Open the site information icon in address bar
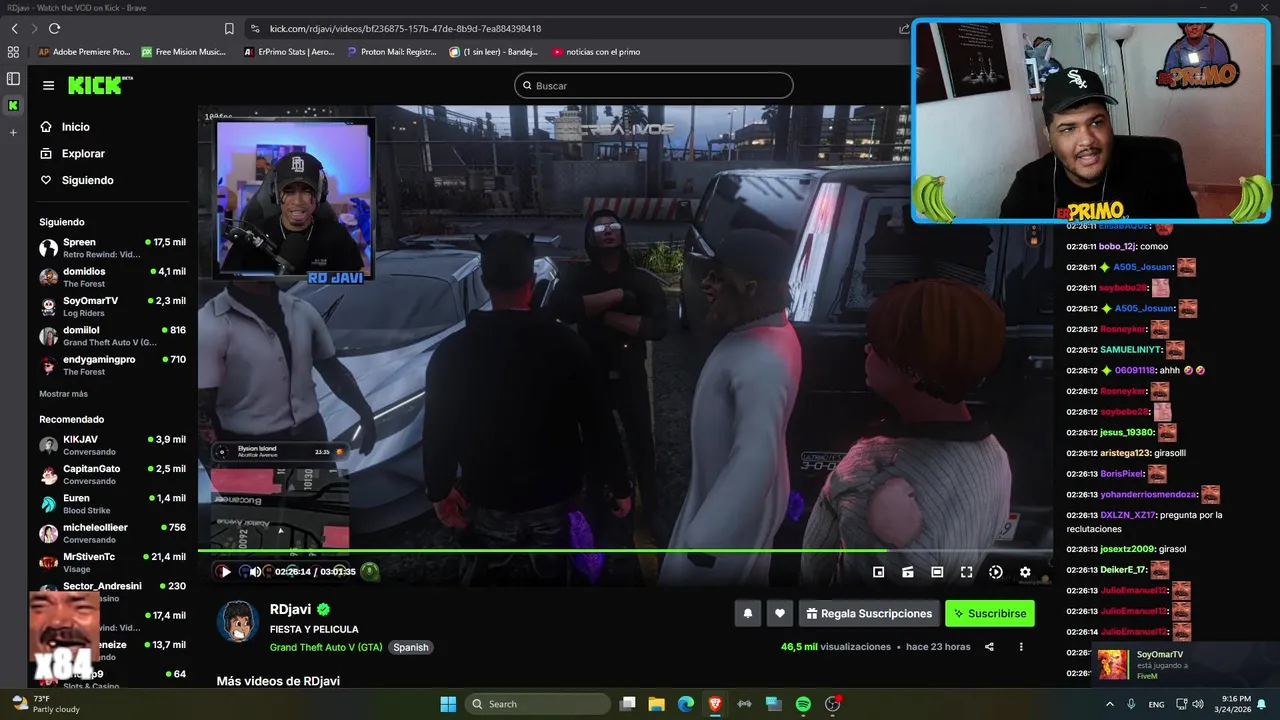 [256, 29]
